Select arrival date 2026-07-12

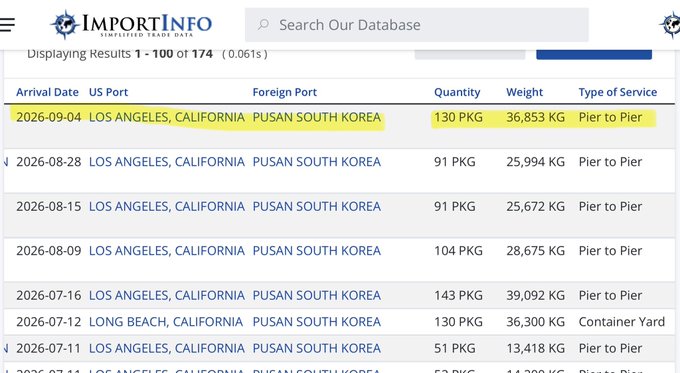click(49, 322)
